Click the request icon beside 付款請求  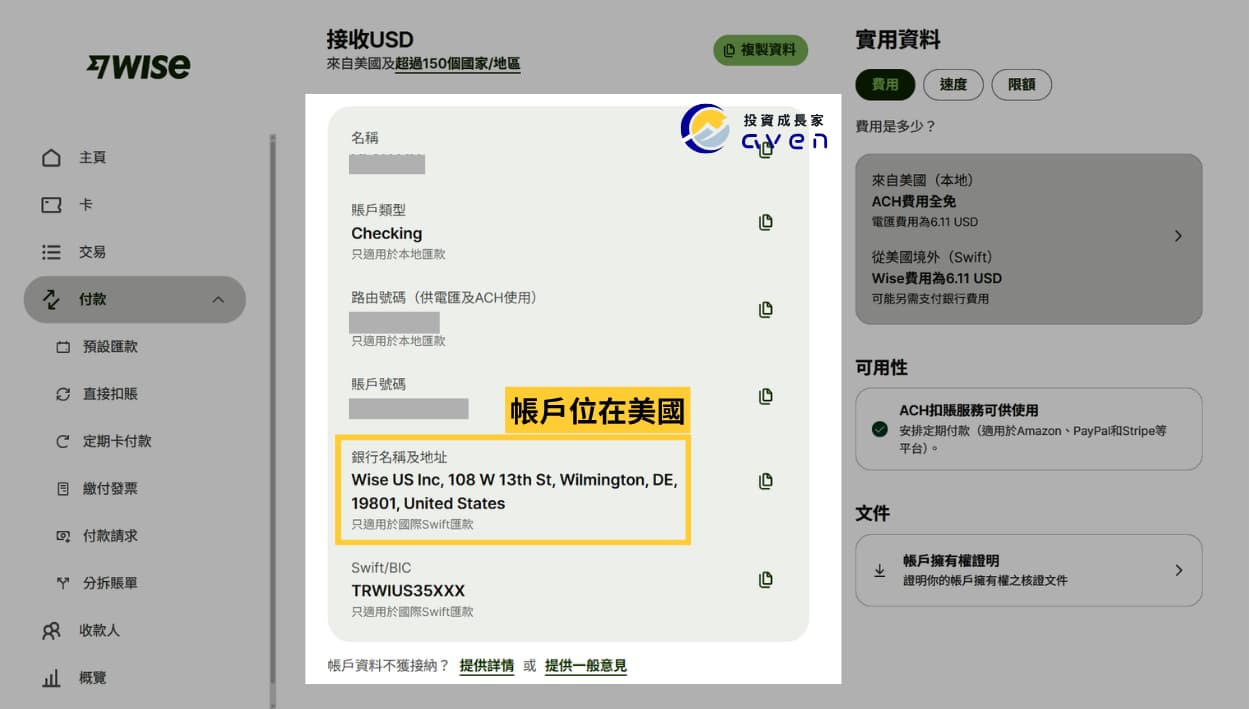click(x=63, y=536)
